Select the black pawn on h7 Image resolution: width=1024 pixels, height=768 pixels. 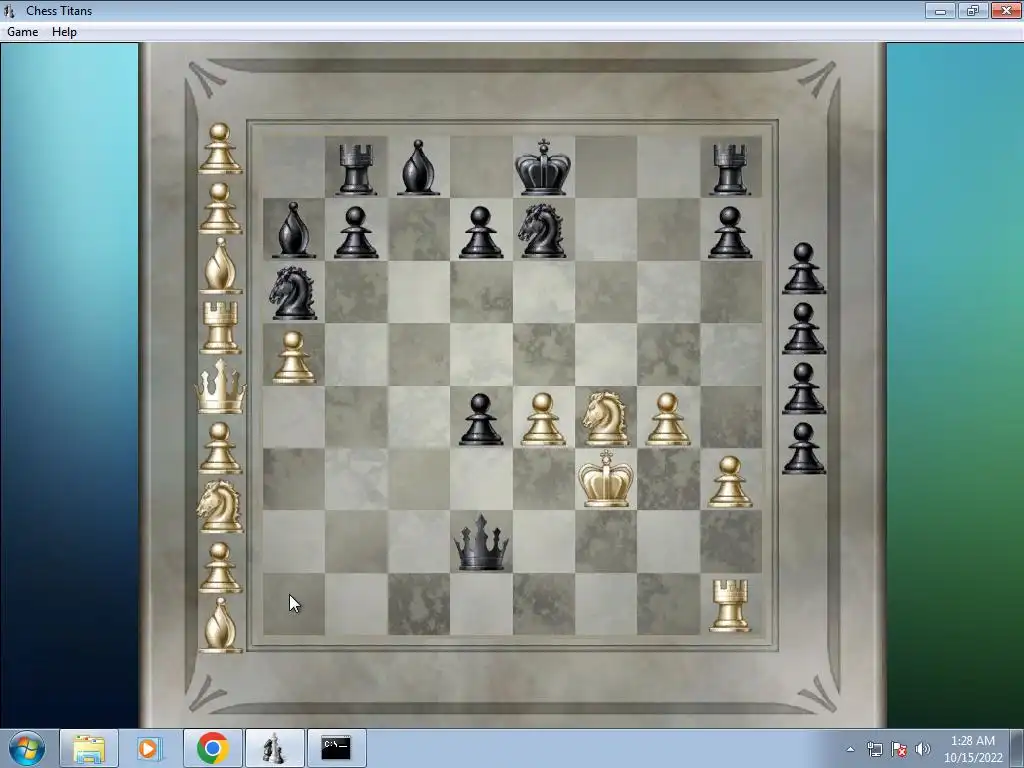[730, 232]
